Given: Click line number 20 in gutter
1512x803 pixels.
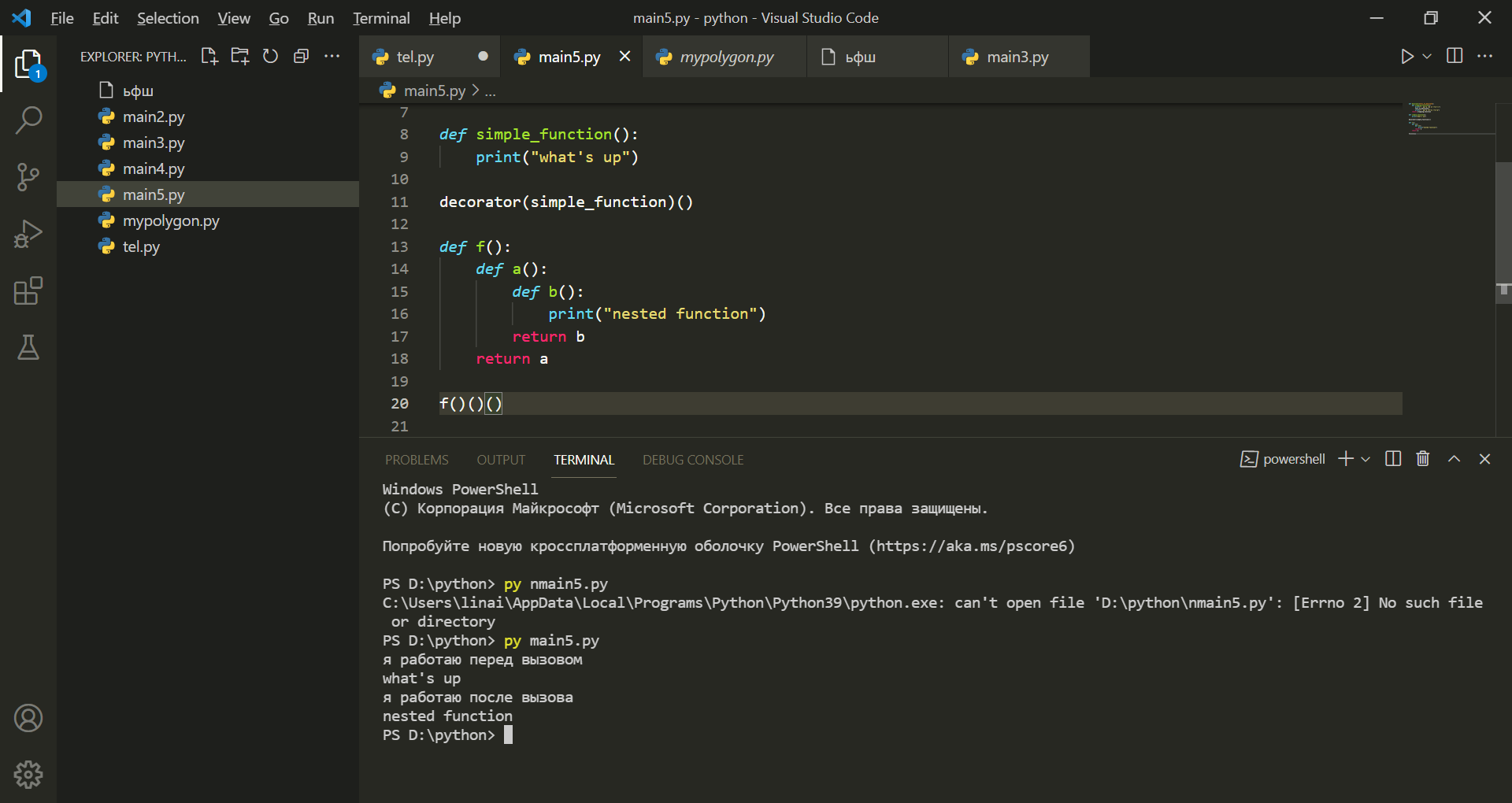Looking at the screenshot, I should [x=399, y=403].
